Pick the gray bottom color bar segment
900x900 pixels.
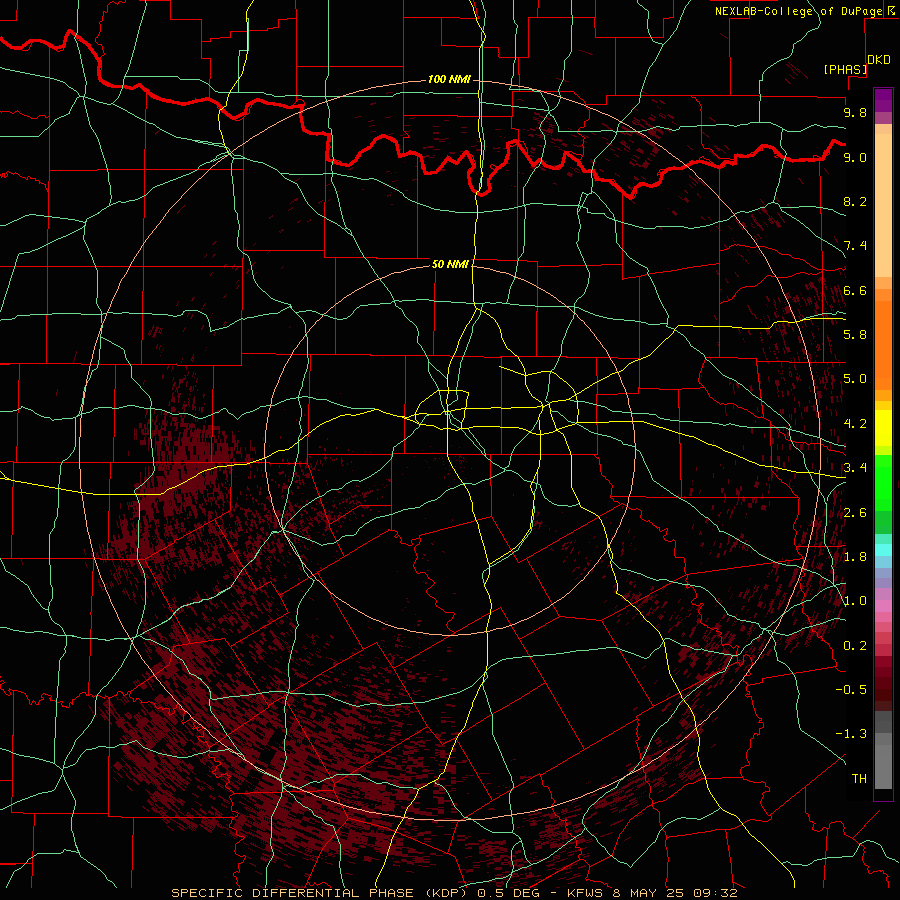click(883, 766)
